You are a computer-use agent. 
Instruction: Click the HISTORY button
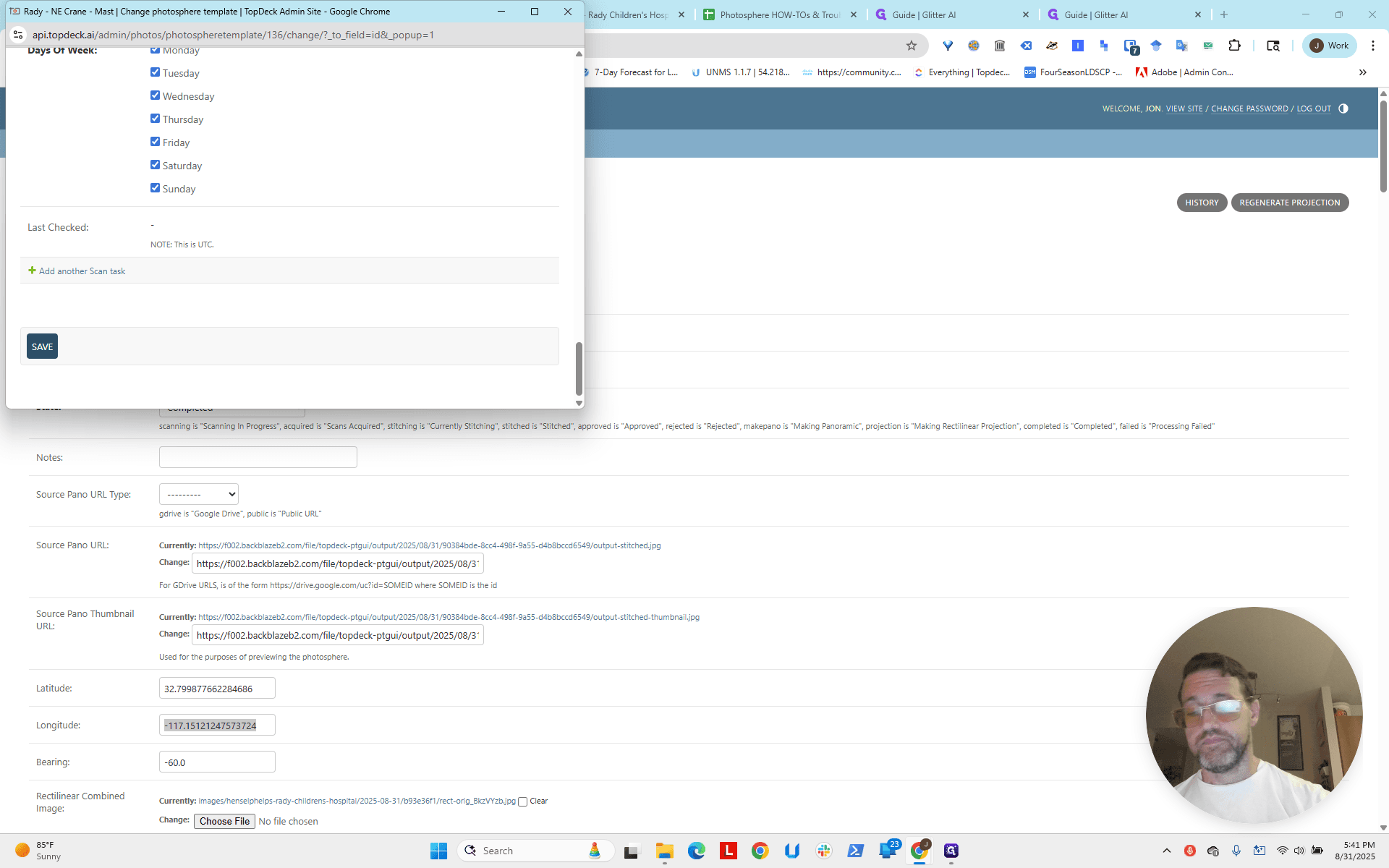[1202, 203]
